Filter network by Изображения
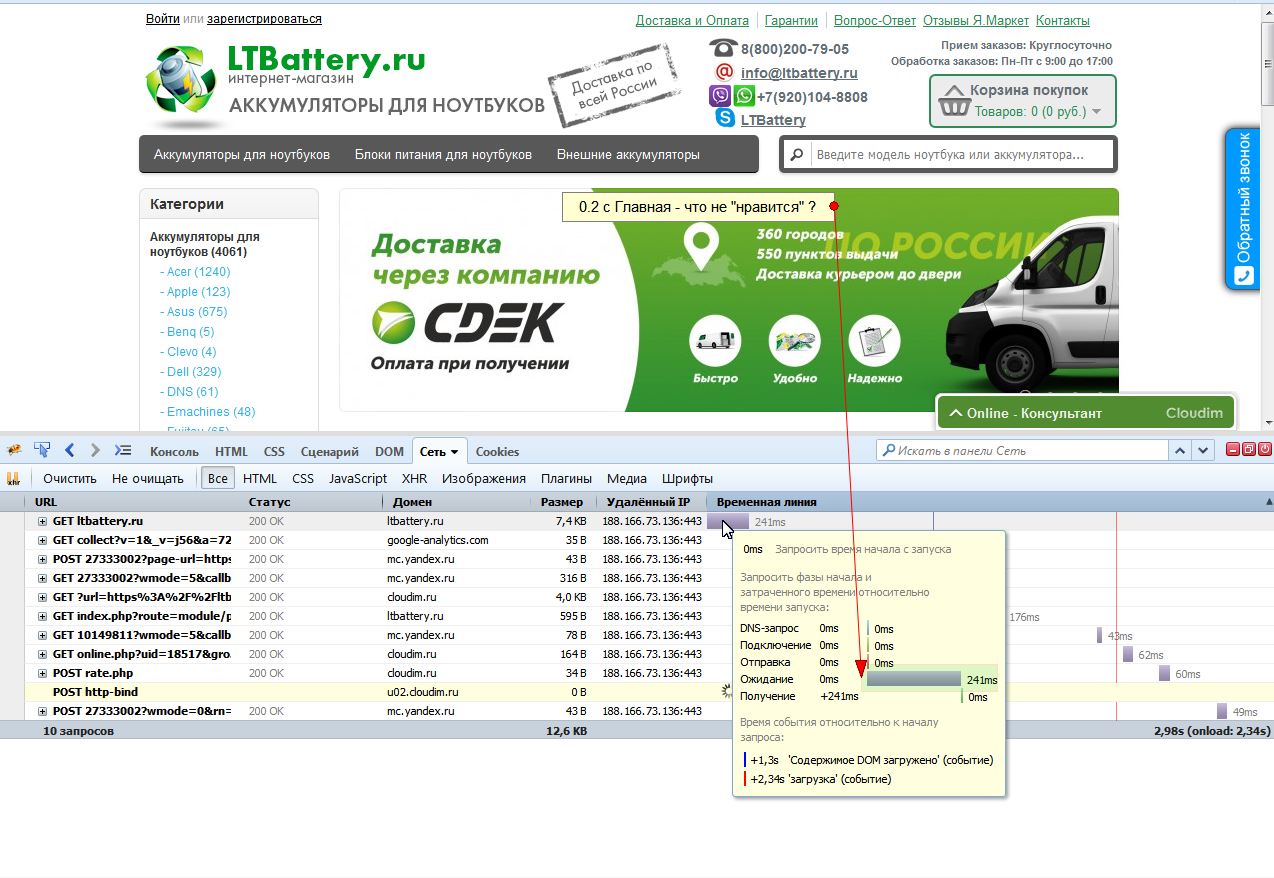The width and height of the screenshot is (1274, 878). point(484,478)
